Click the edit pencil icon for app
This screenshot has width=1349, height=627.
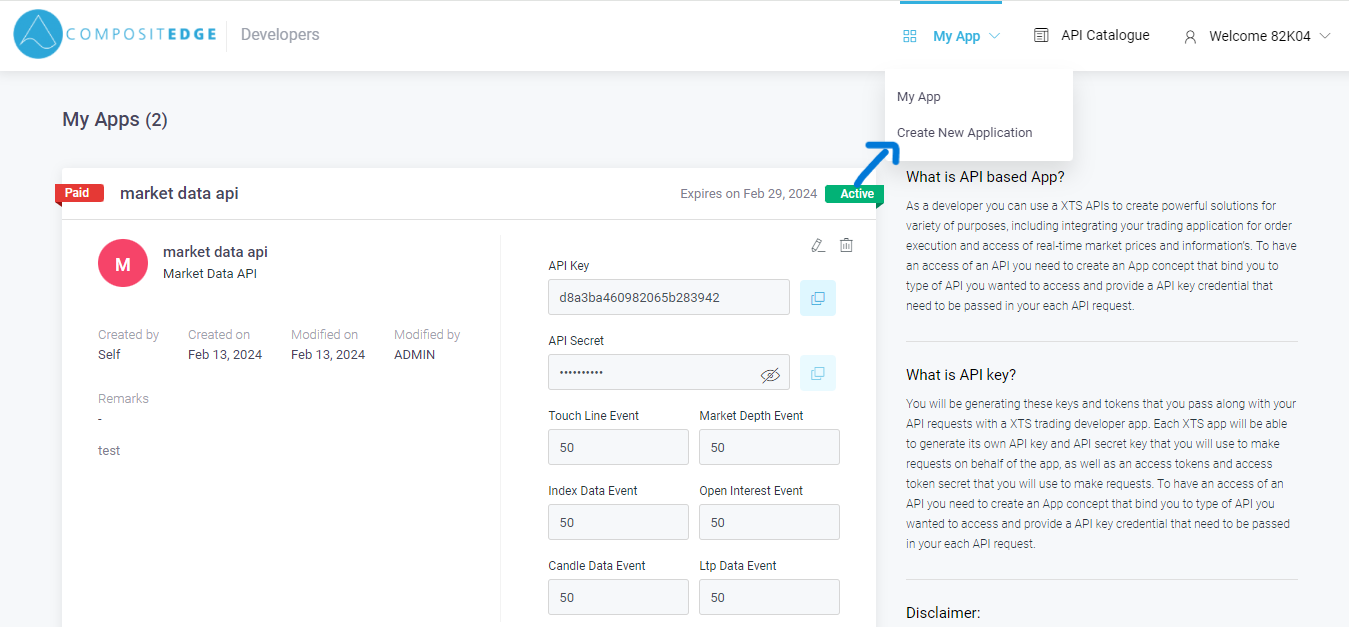tap(818, 245)
